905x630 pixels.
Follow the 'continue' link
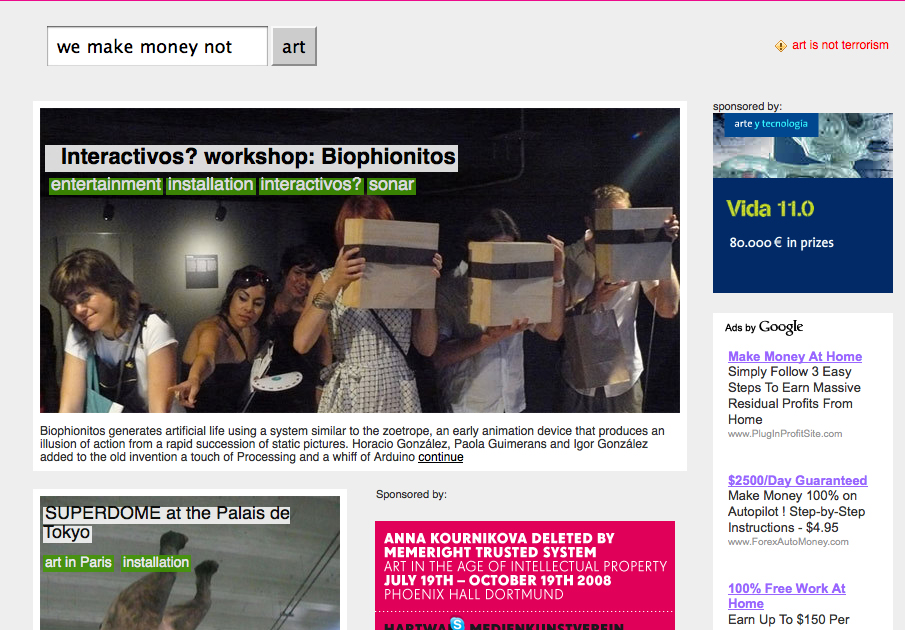point(440,457)
